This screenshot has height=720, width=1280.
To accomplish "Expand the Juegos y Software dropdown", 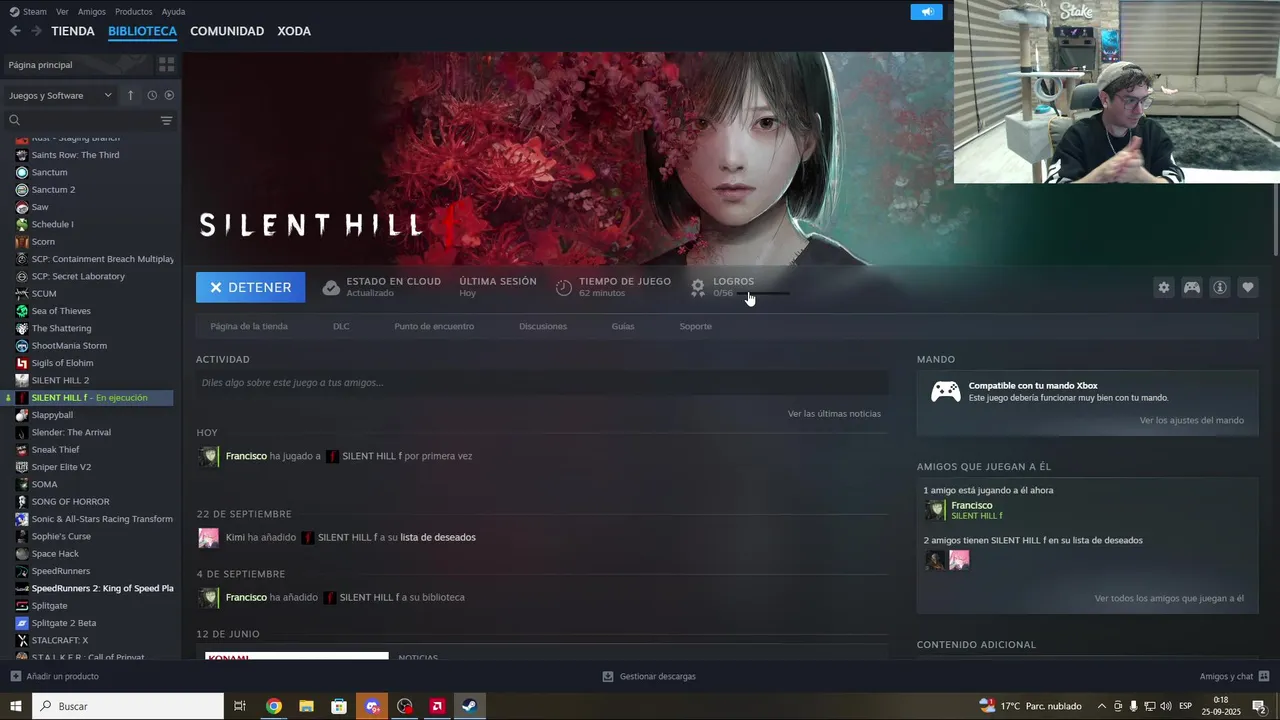I will pyautogui.click(x=60, y=95).
